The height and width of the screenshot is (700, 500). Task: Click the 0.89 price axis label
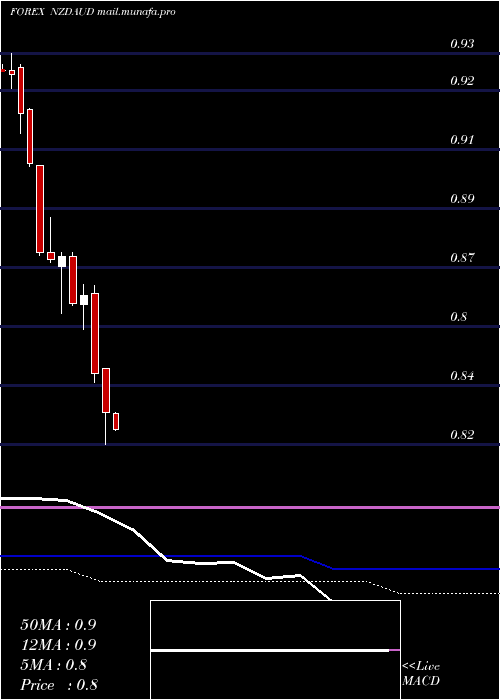[x=462, y=199]
